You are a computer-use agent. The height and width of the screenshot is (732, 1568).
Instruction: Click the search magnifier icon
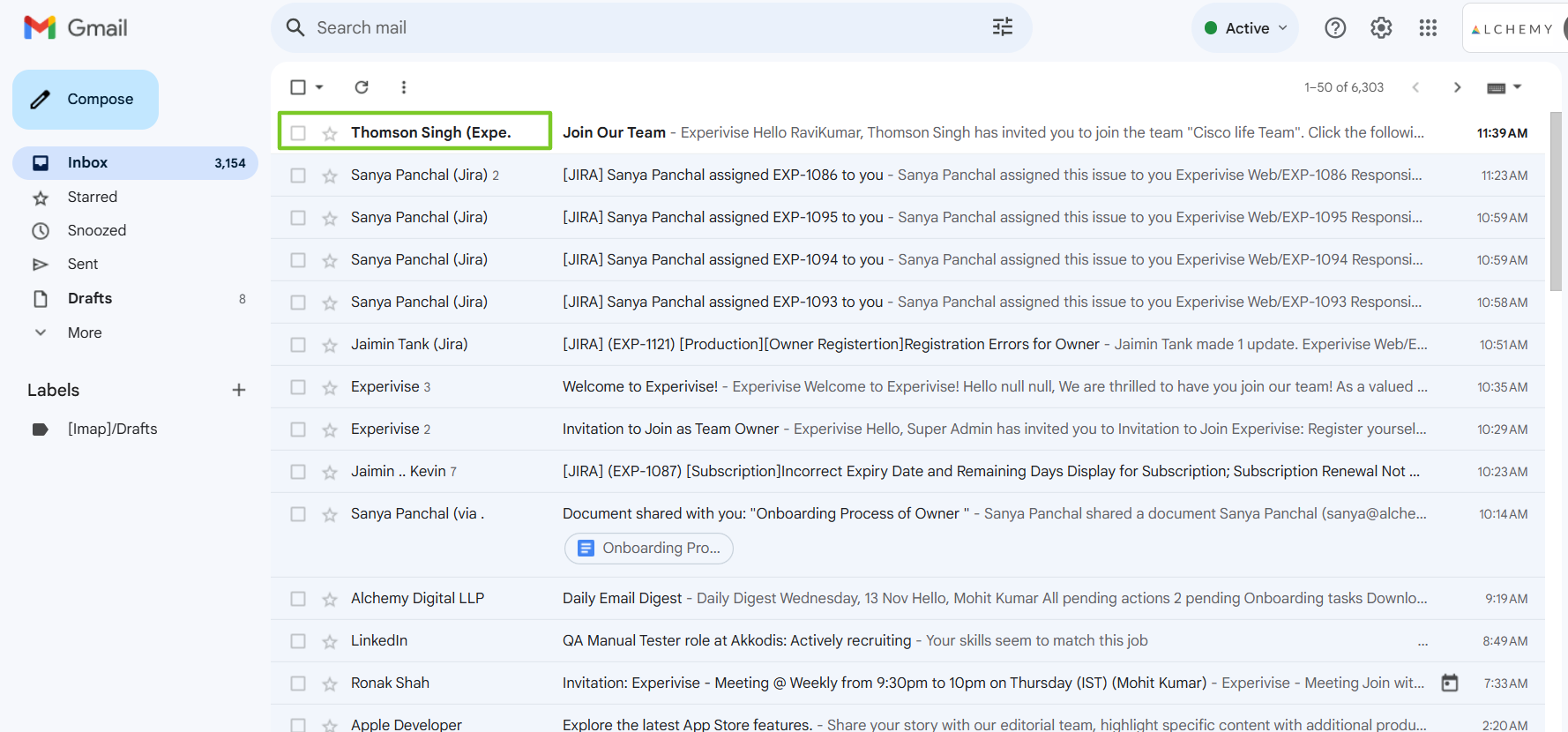click(x=295, y=27)
